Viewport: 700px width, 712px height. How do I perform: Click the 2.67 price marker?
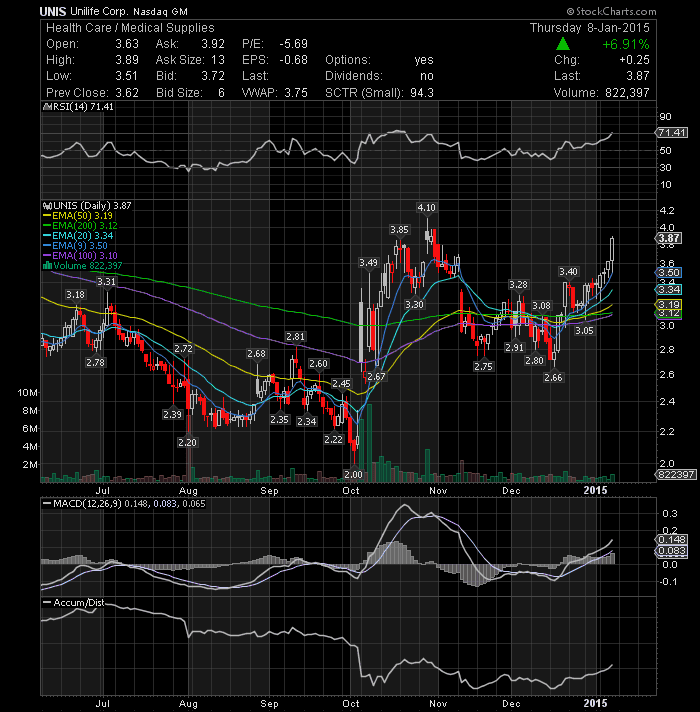point(376,376)
